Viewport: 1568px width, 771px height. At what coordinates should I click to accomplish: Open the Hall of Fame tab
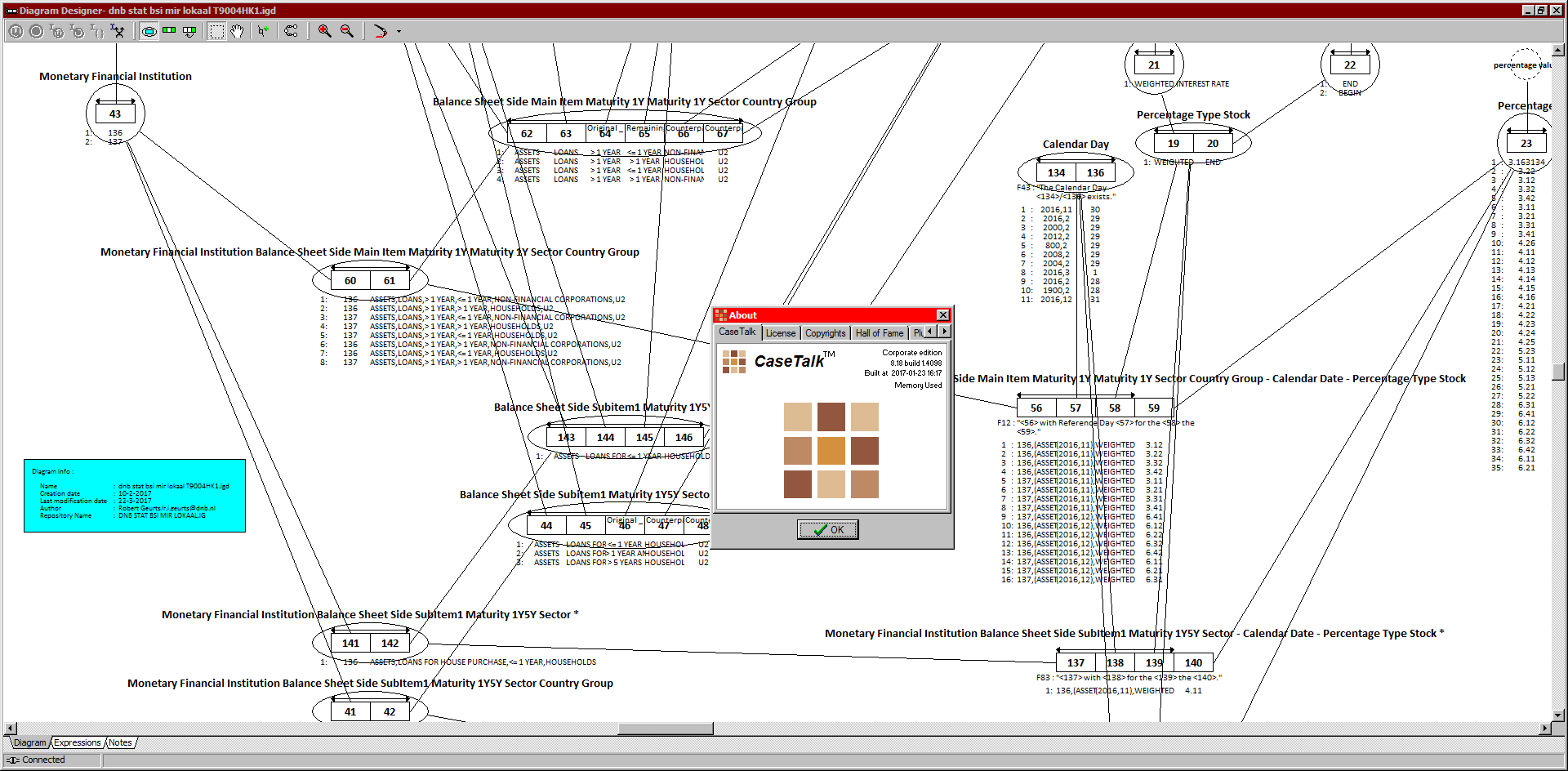tap(879, 333)
